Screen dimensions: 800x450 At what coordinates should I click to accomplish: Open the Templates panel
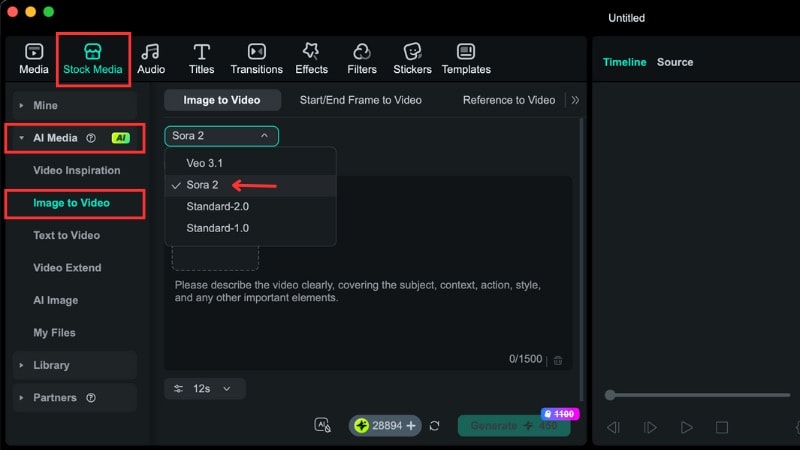(466, 58)
